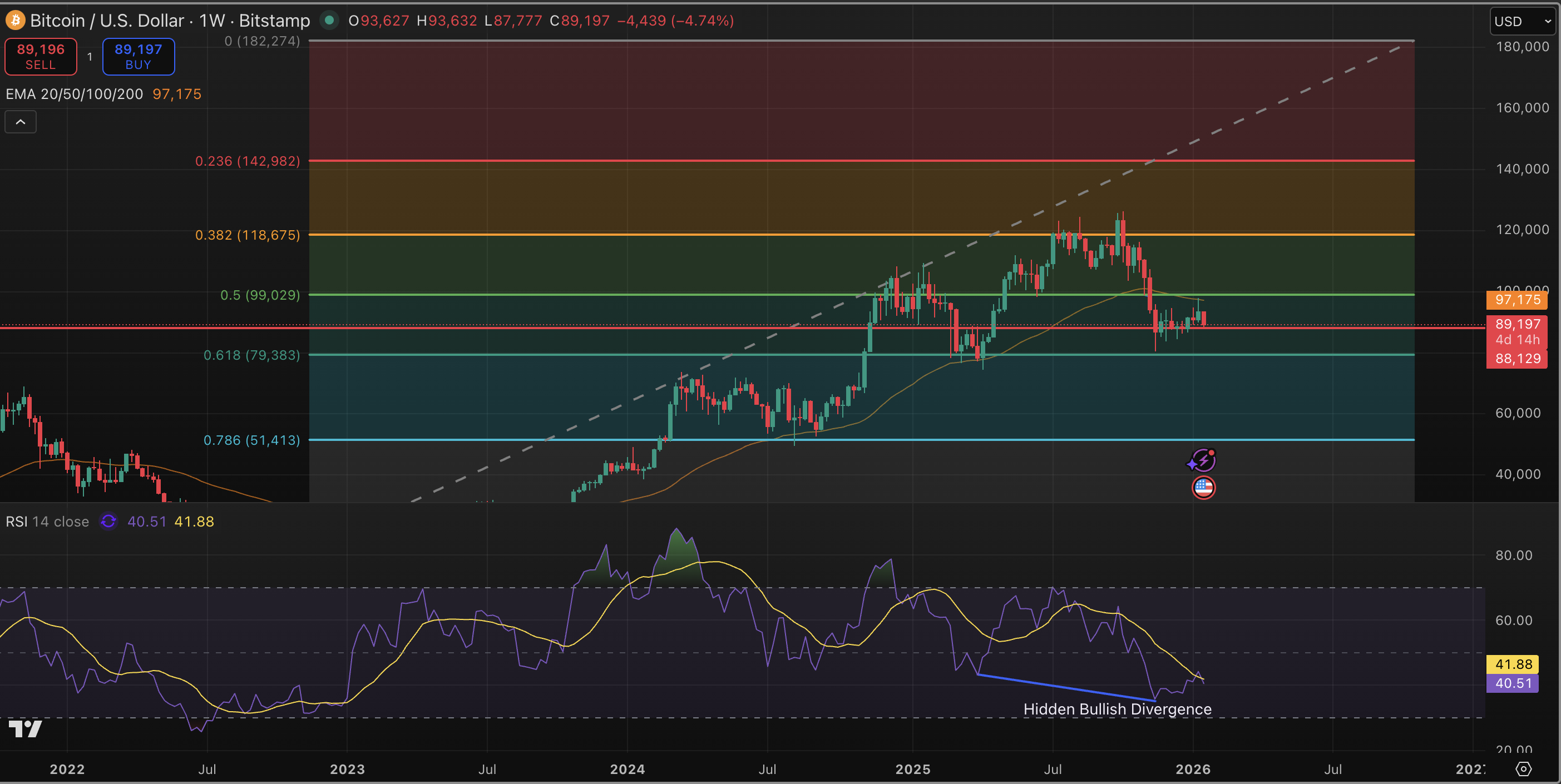Click the 2025 label on time axis

point(912,769)
